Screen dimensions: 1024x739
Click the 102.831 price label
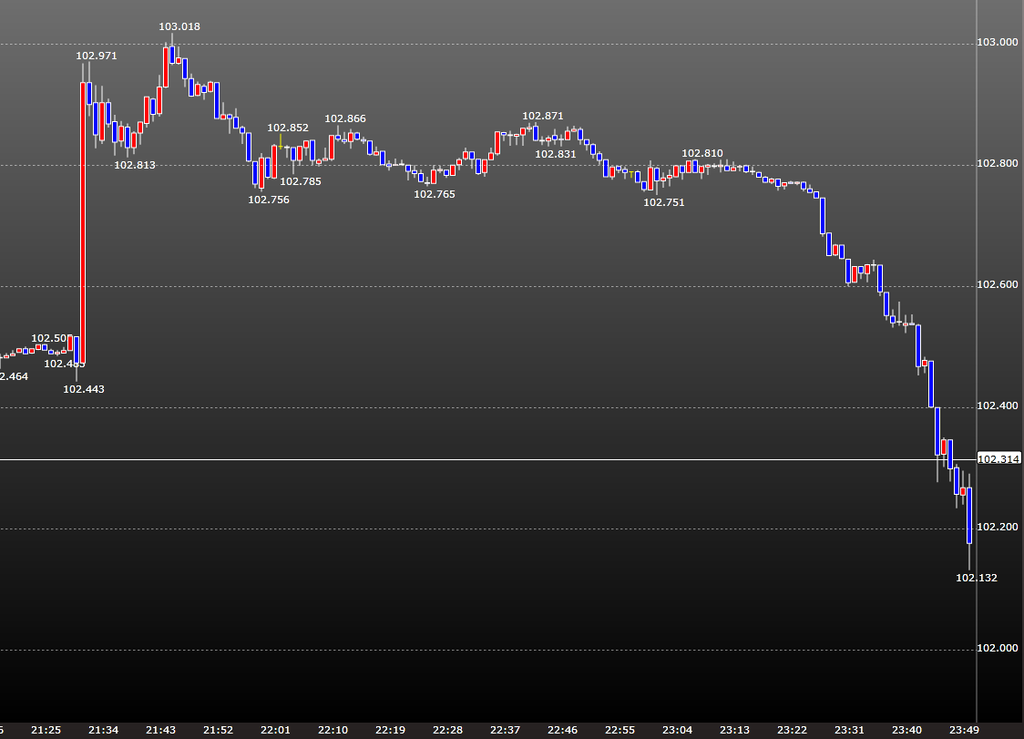click(556, 155)
